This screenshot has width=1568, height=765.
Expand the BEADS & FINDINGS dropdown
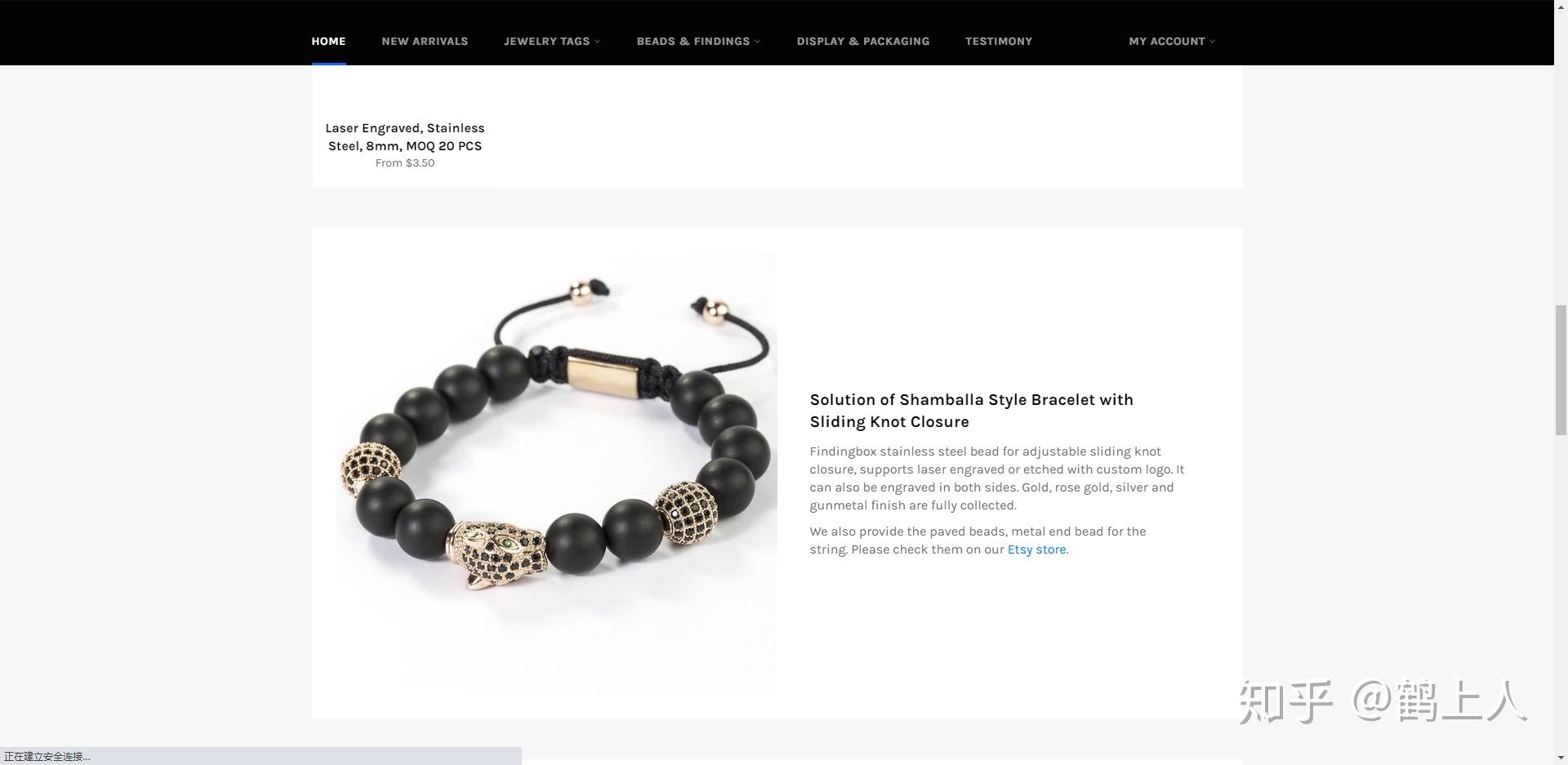pos(698,41)
